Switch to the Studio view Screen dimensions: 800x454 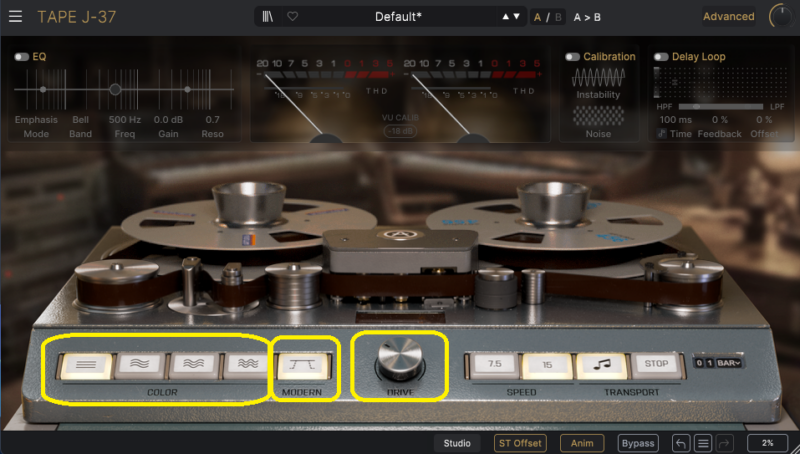[x=457, y=443]
